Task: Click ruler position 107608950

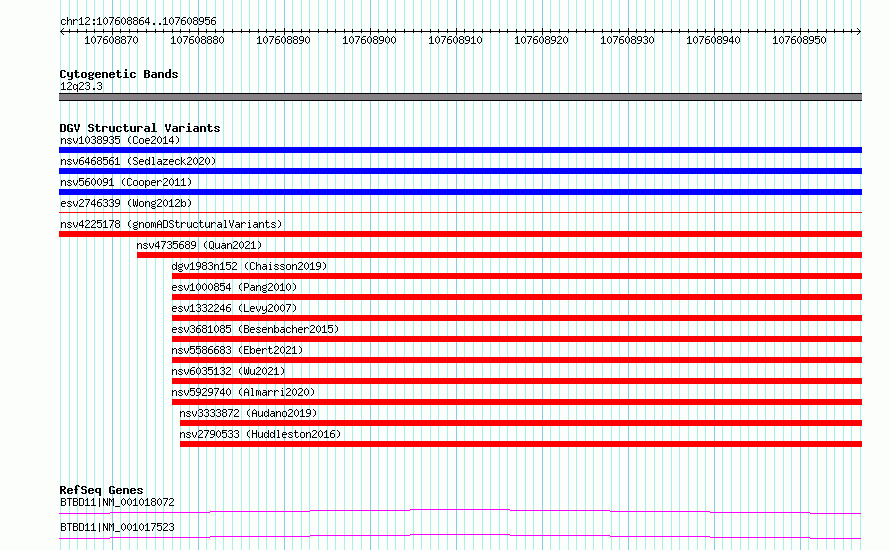Action: point(799,40)
